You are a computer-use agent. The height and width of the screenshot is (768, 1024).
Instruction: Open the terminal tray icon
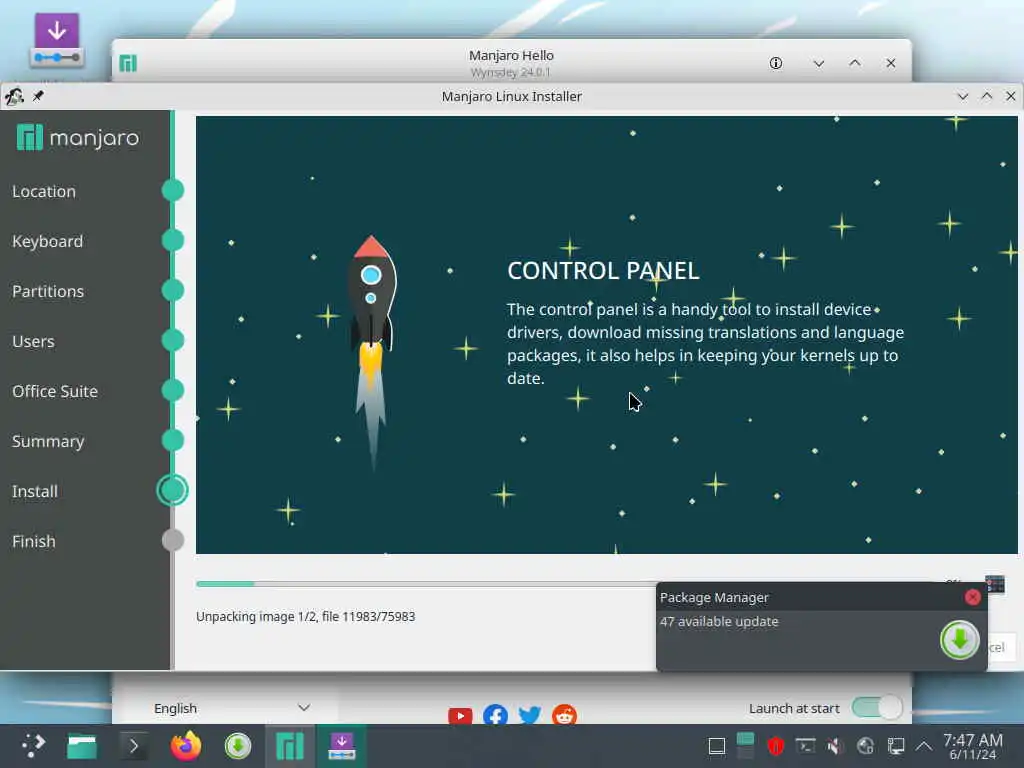pyautogui.click(x=805, y=746)
